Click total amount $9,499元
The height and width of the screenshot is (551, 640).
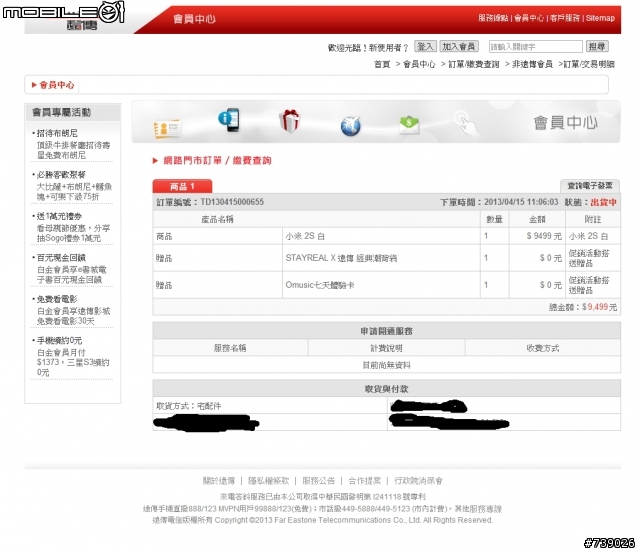coord(599,307)
